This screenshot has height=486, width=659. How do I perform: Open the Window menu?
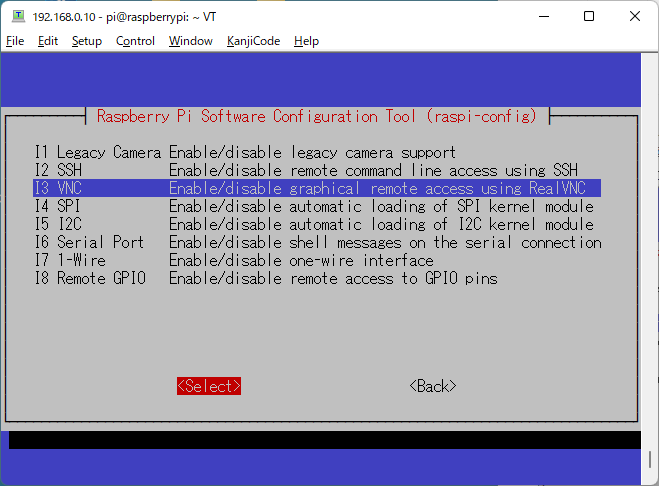[x=190, y=41]
